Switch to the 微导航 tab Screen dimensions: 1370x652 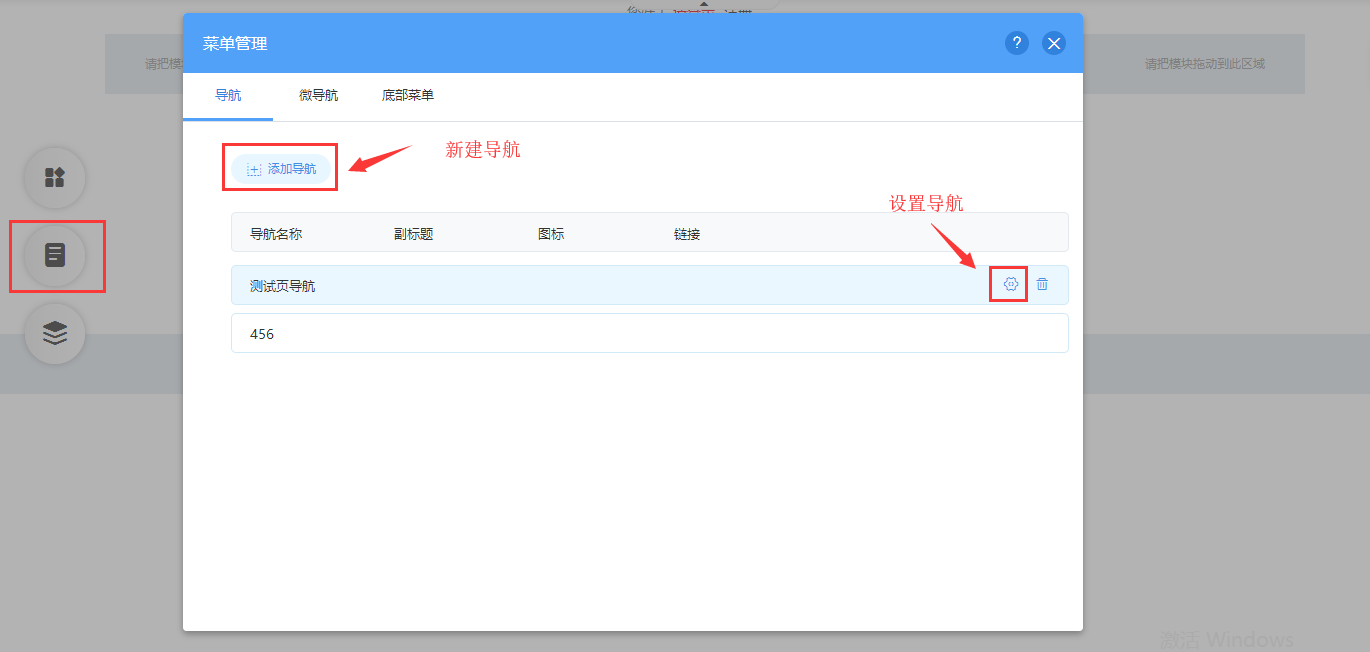coord(318,96)
